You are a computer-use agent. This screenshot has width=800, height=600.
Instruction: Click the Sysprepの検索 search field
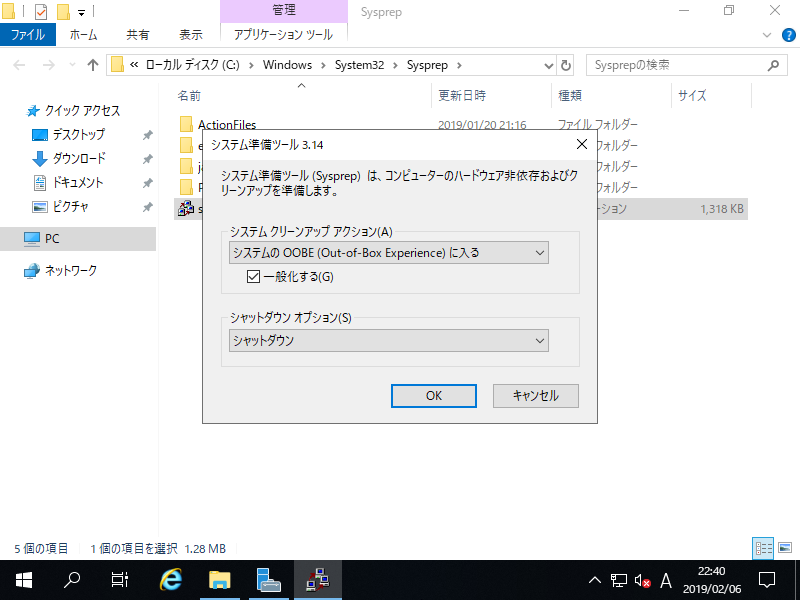pyautogui.click(x=686, y=65)
